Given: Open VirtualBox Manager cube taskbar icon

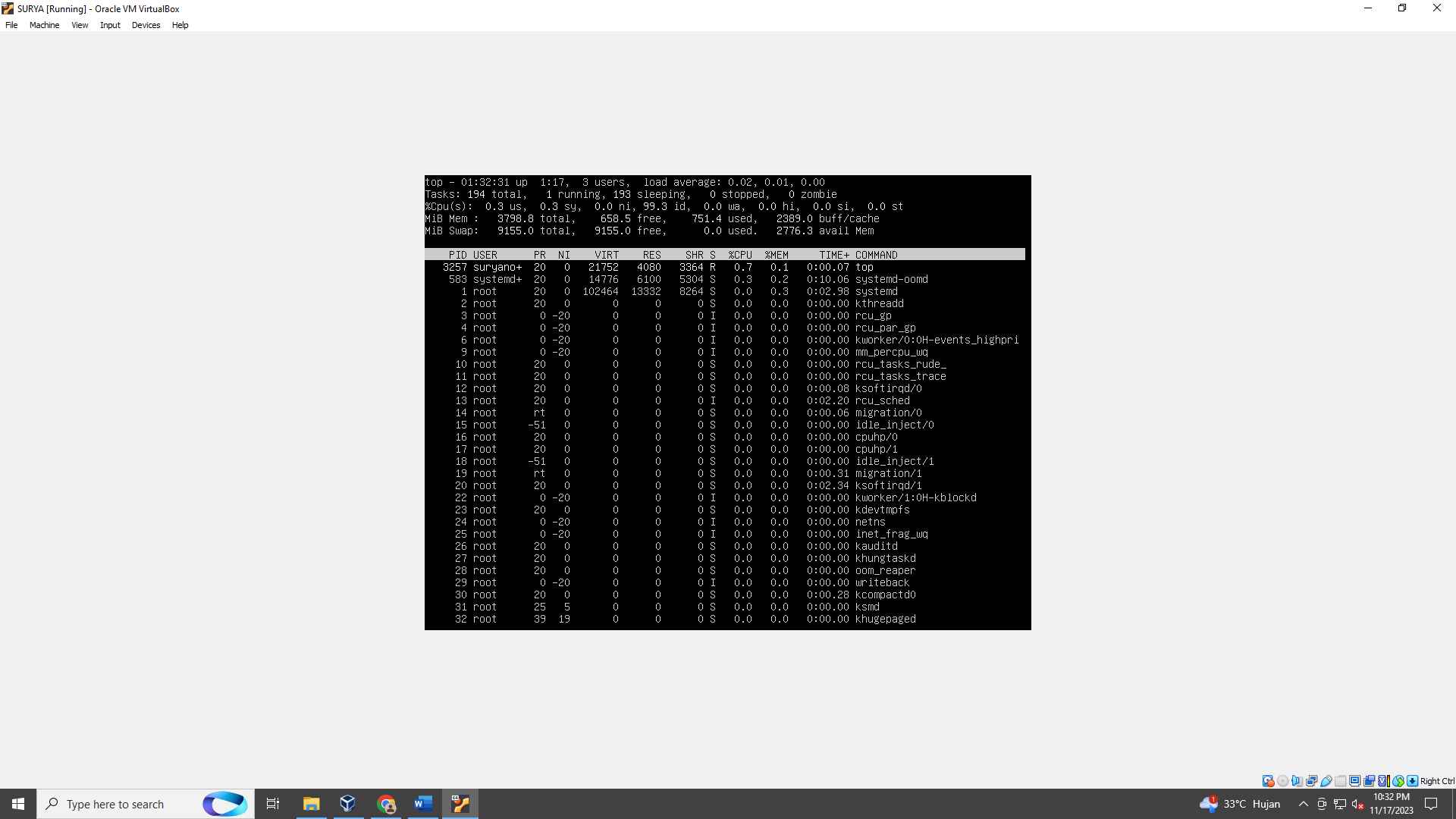Looking at the screenshot, I should pos(348,804).
